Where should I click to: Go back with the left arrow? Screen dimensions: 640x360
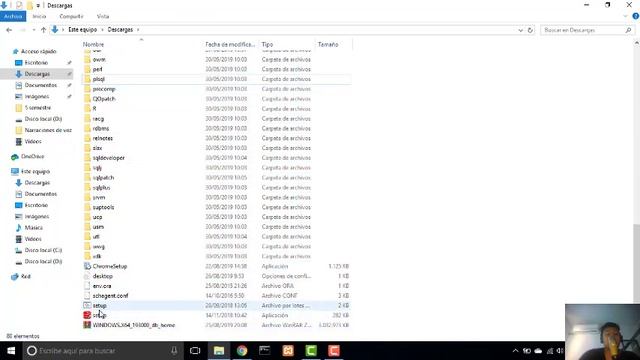click(9, 30)
